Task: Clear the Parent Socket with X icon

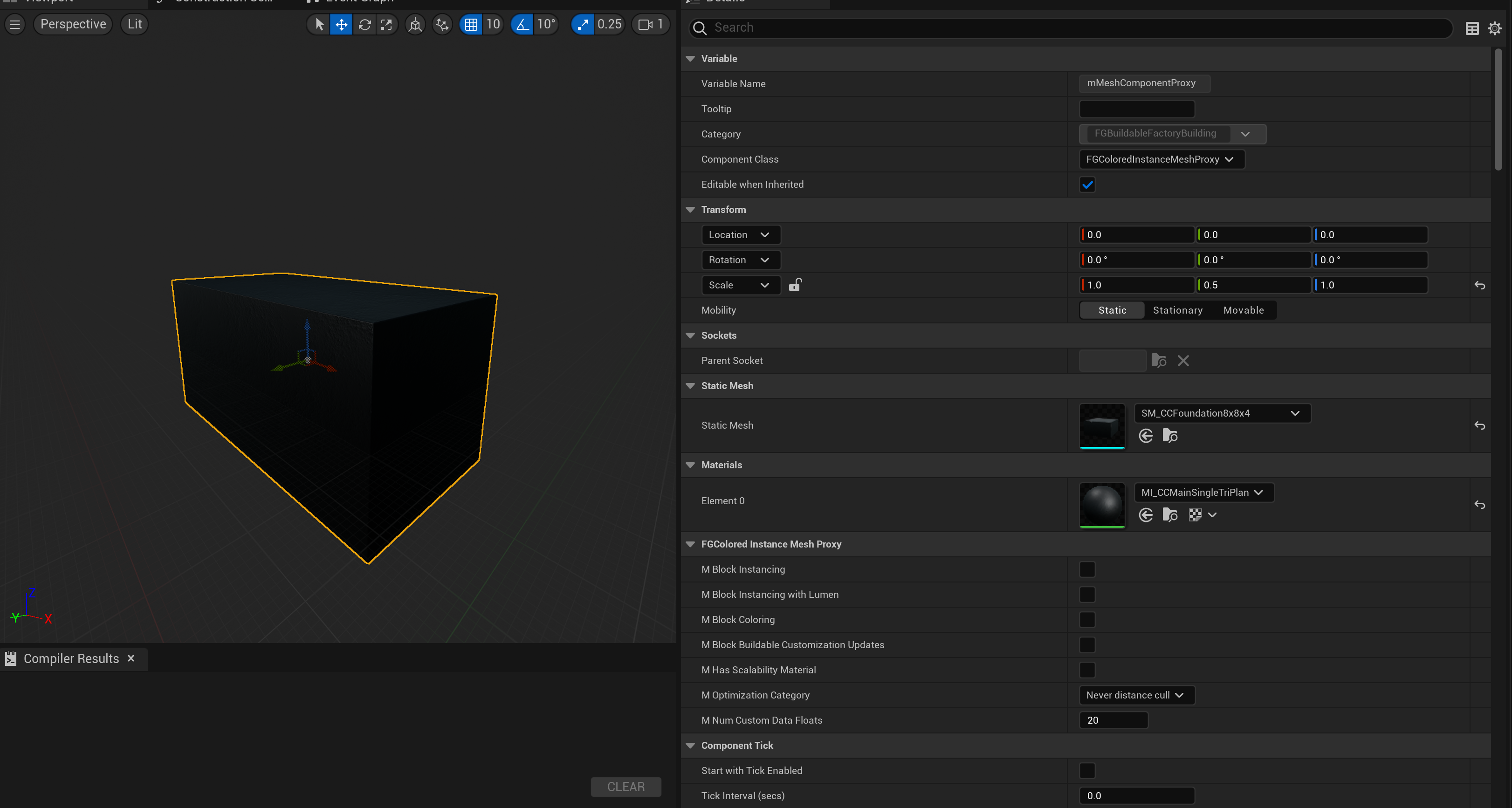Action: click(1183, 361)
